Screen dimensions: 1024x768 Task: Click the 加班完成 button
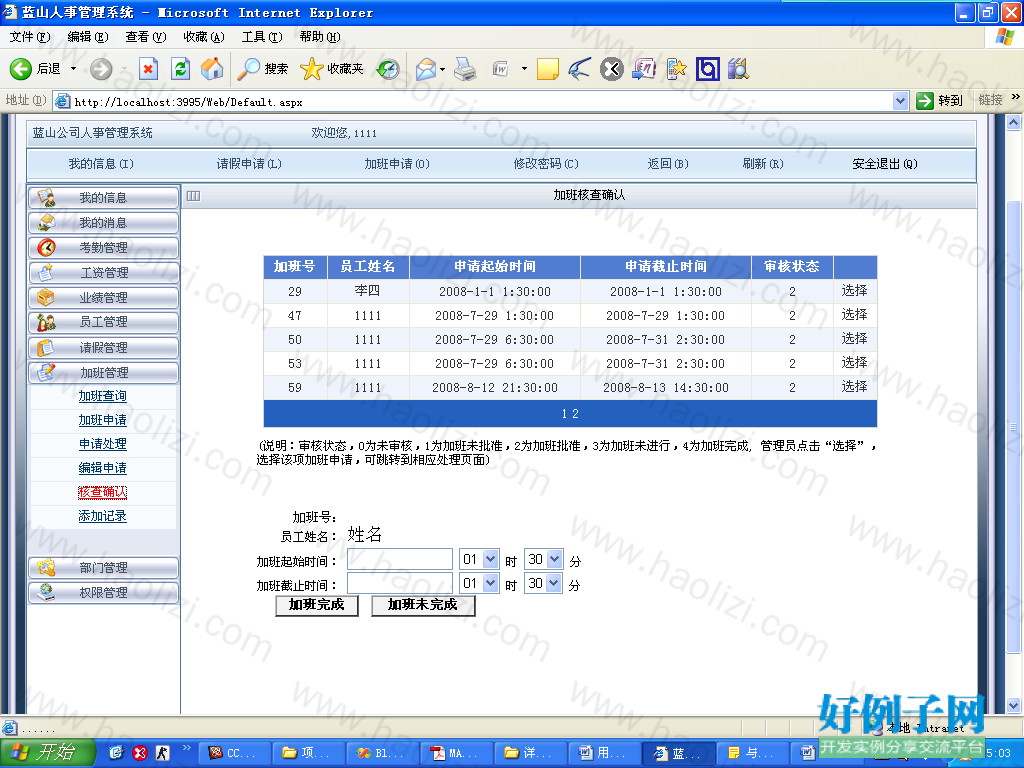[317, 605]
